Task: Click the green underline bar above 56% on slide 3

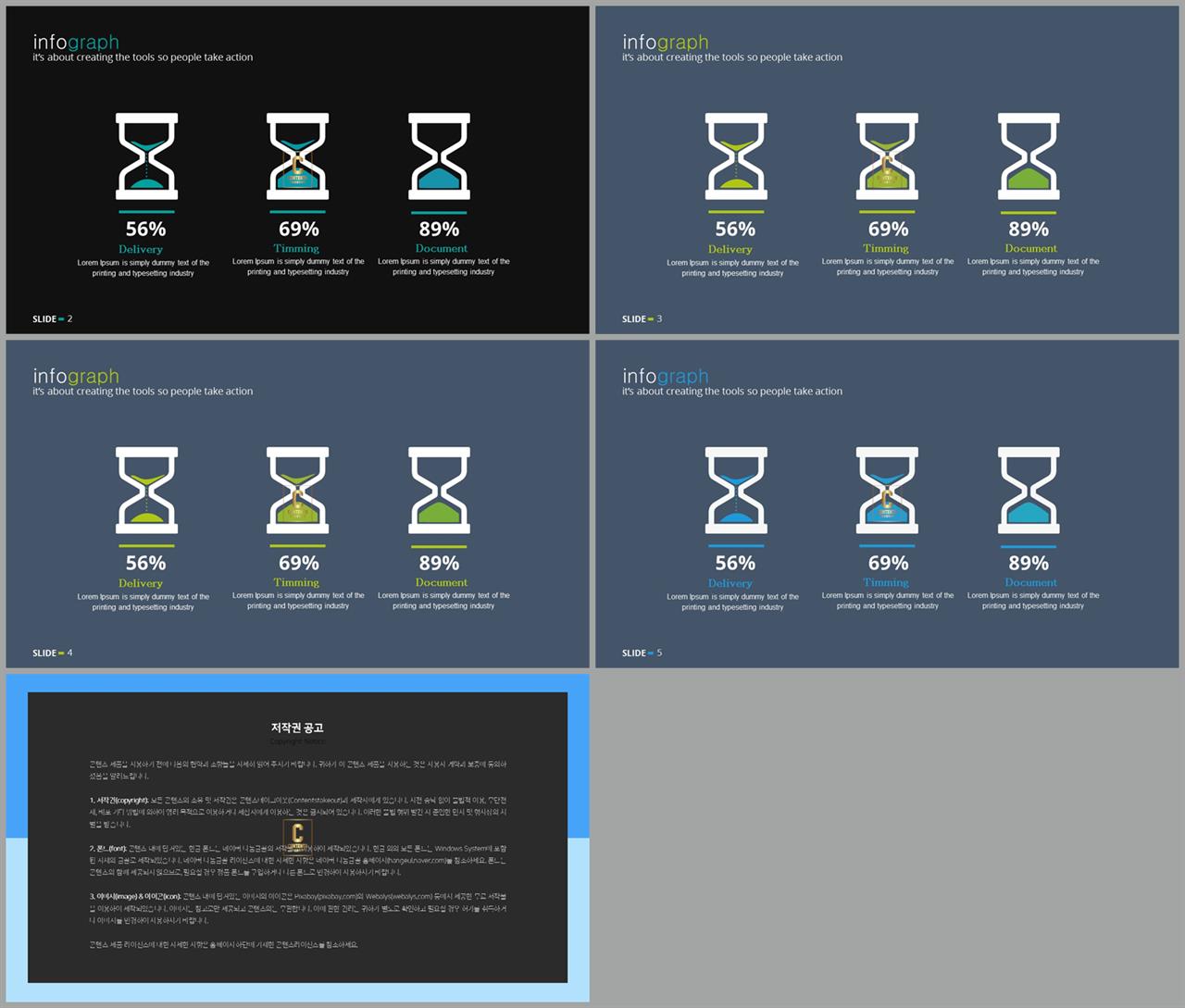Action: pyautogui.click(x=736, y=212)
